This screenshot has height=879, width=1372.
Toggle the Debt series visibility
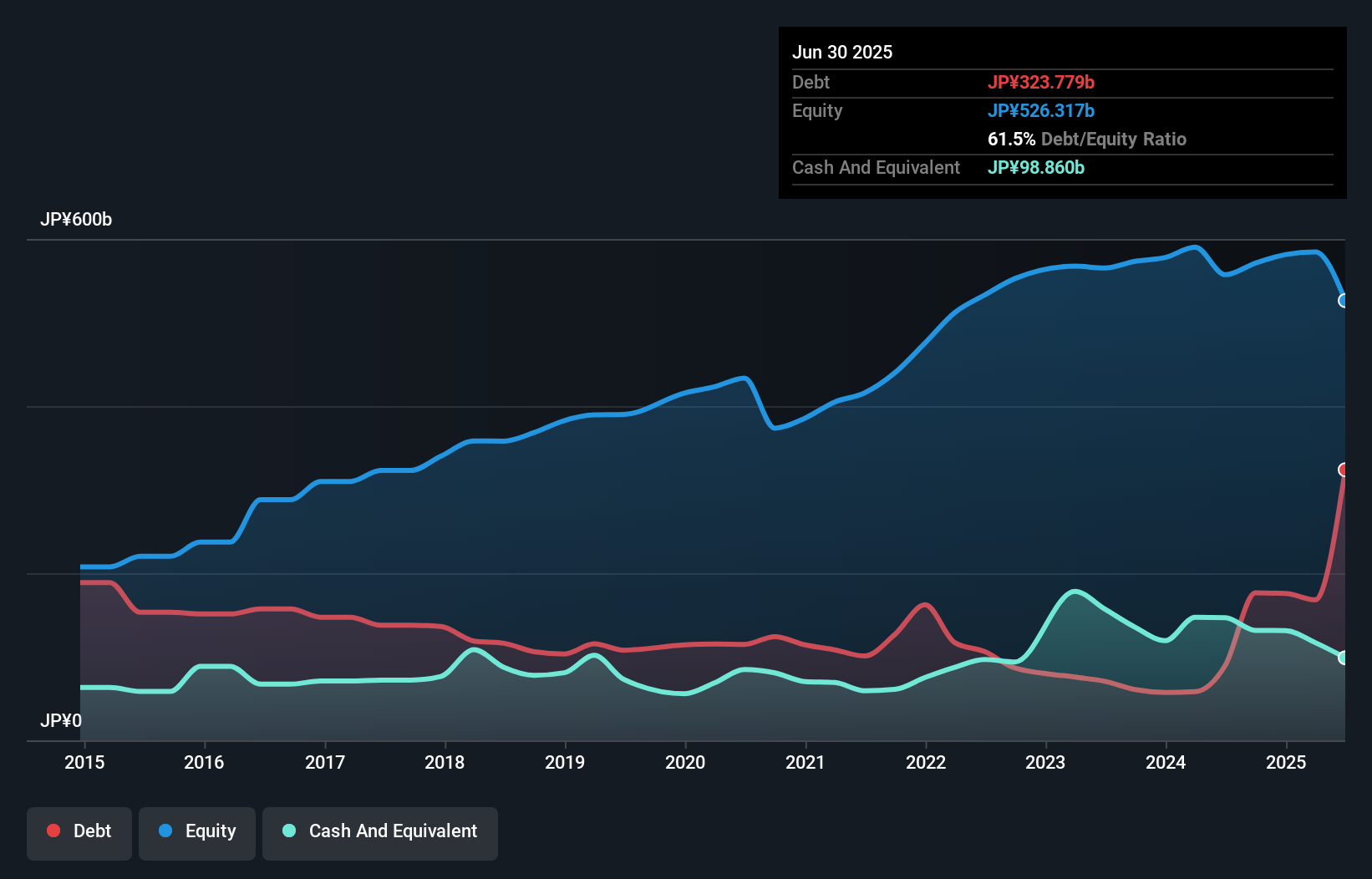click(79, 832)
